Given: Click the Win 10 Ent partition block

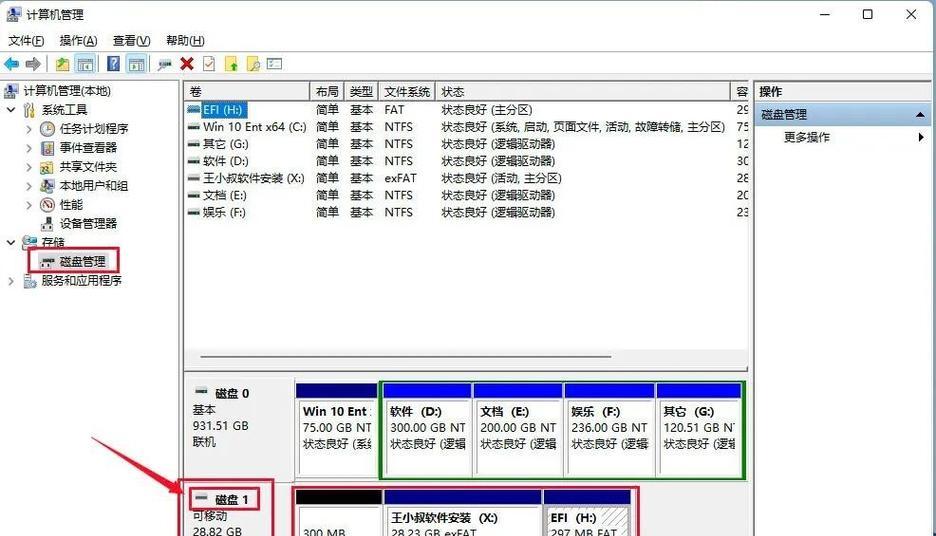Looking at the screenshot, I should pyautogui.click(x=337, y=430).
